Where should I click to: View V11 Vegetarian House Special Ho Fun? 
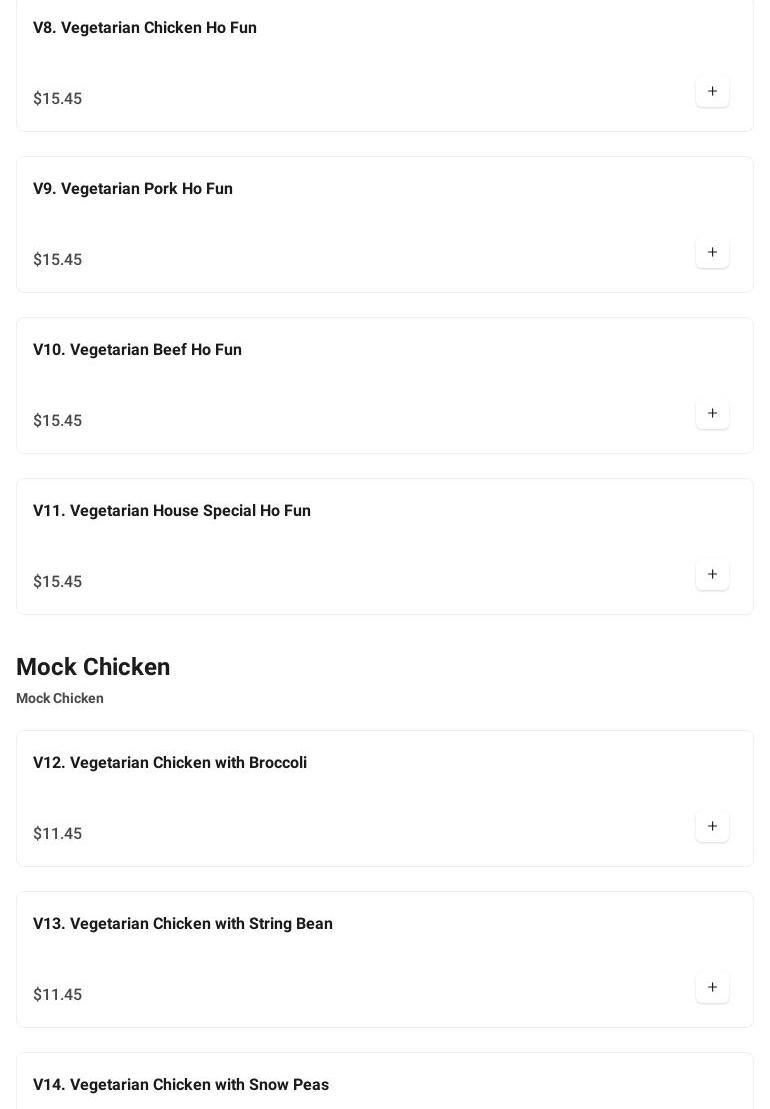(x=172, y=511)
